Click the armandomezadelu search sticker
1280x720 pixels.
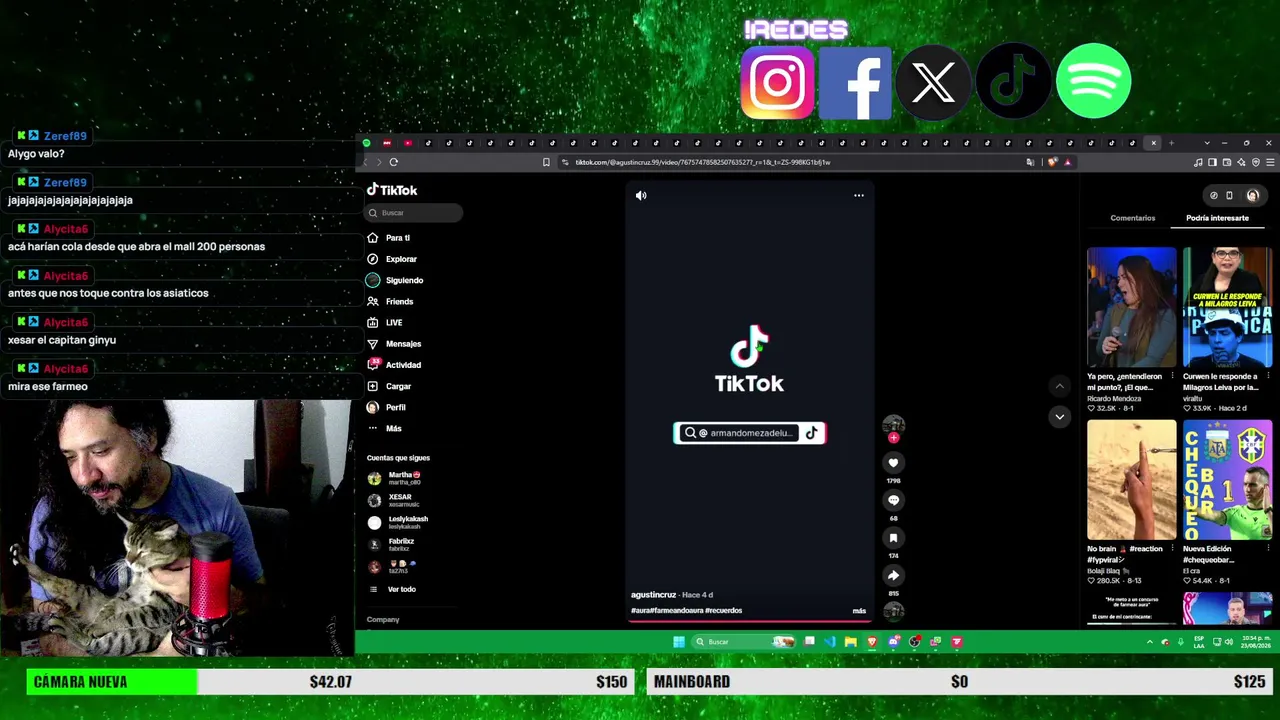click(749, 433)
